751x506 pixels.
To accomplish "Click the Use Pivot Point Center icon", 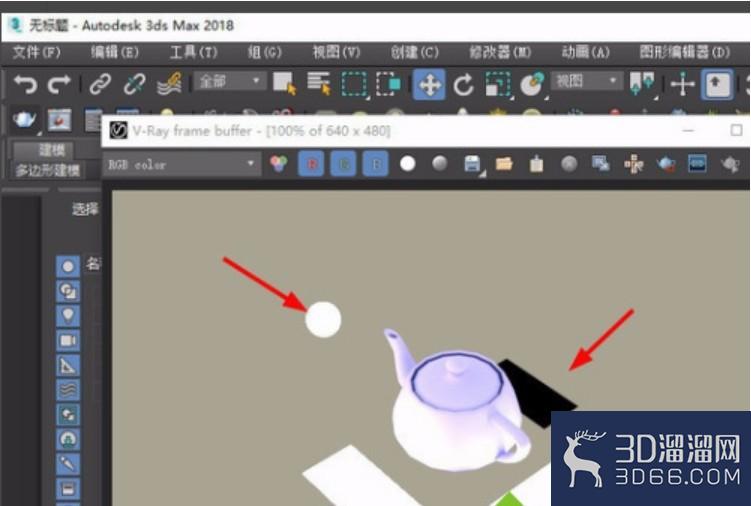I will coord(642,83).
